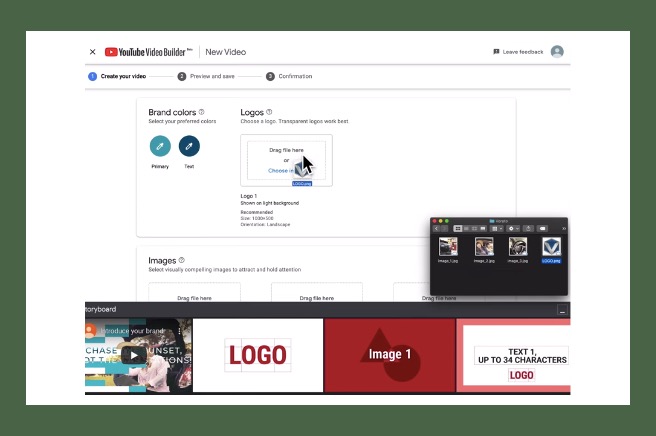Click the Finder back arrow button
Viewport: 656px width, 436px height.
click(x=436, y=228)
